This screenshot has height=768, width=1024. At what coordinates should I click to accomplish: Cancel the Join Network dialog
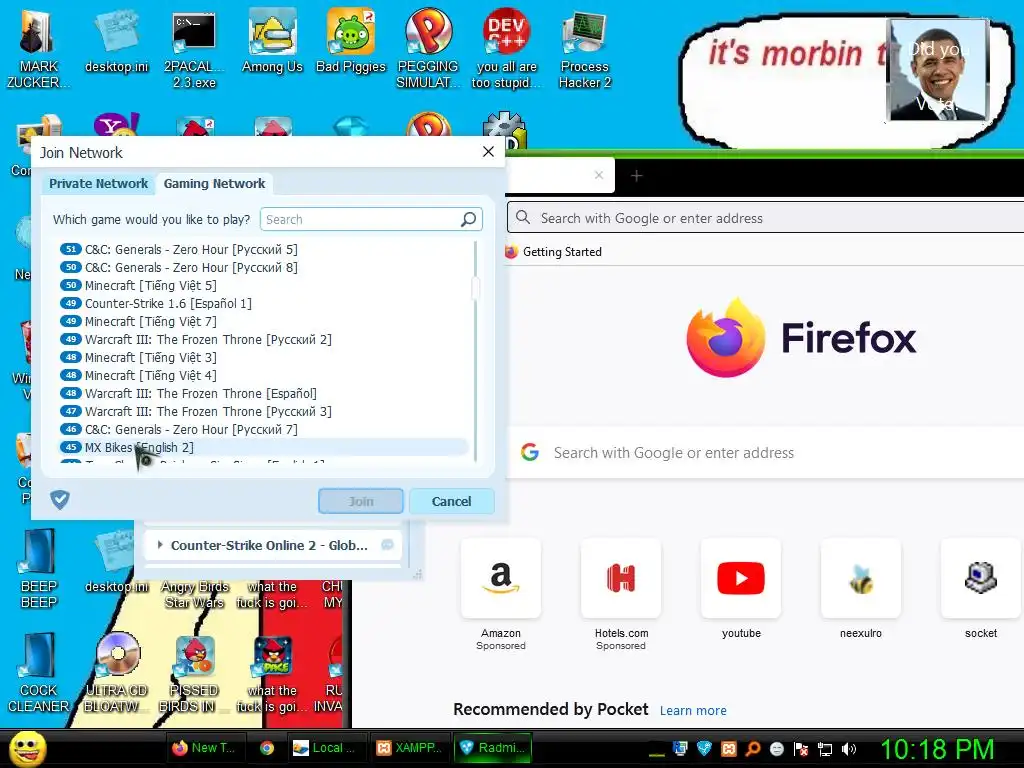click(x=451, y=501)
